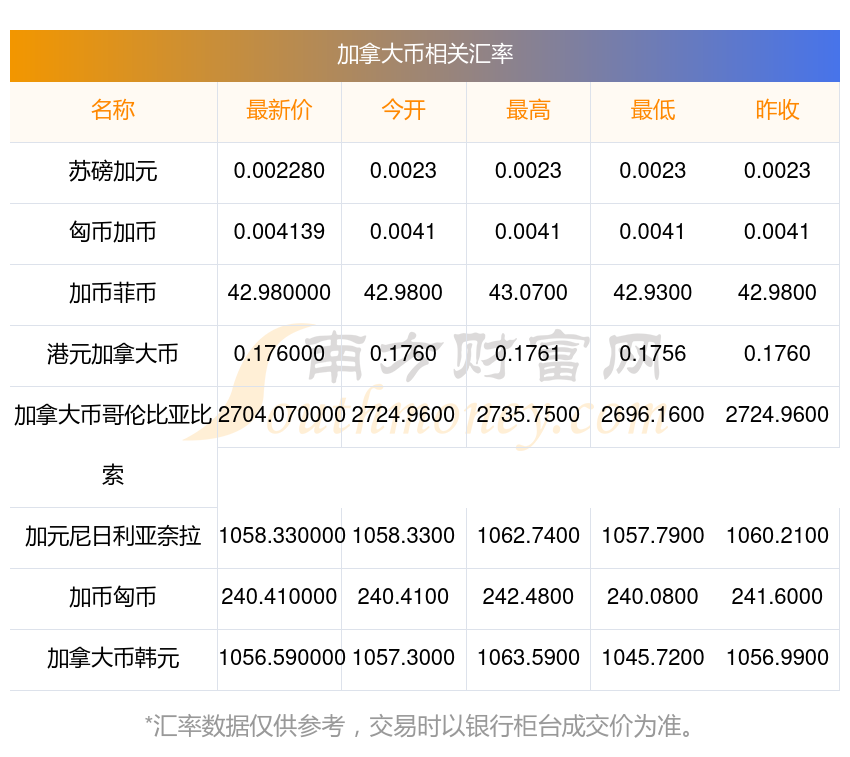This screenshot has width=850, height=757.
Task: Select the 241.6000 previous close cell
Action: pos(777,597)
